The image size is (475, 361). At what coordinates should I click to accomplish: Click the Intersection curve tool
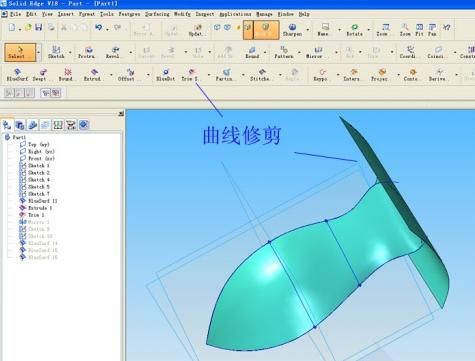tap(352, 75)
